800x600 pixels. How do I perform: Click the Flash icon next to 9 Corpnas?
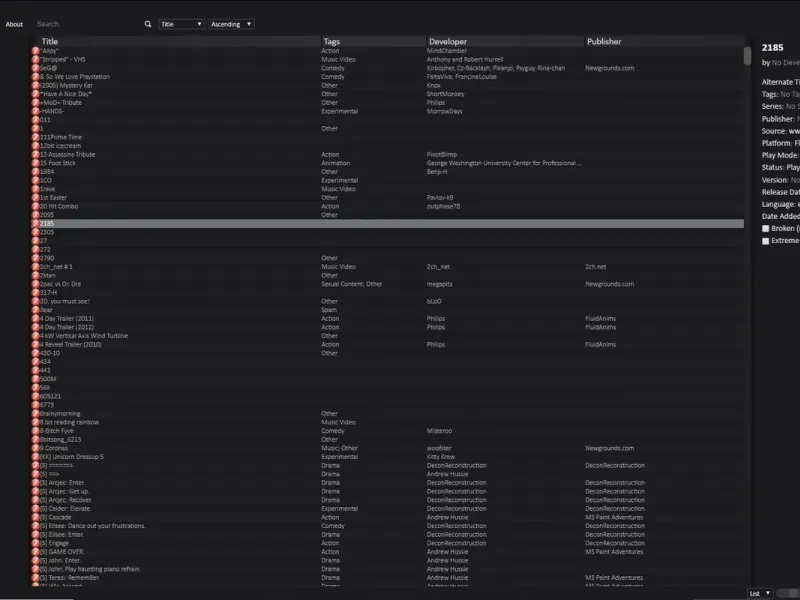[x=35, y=448]
